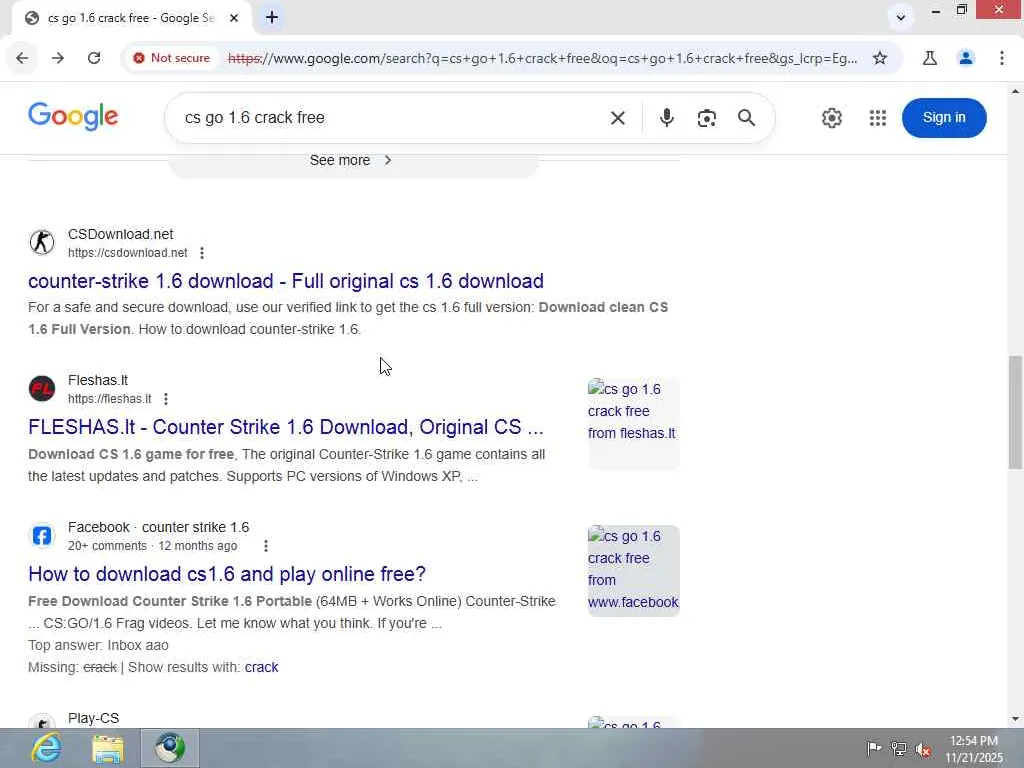Open File Explorer from the taskbar

click(108, 748)
